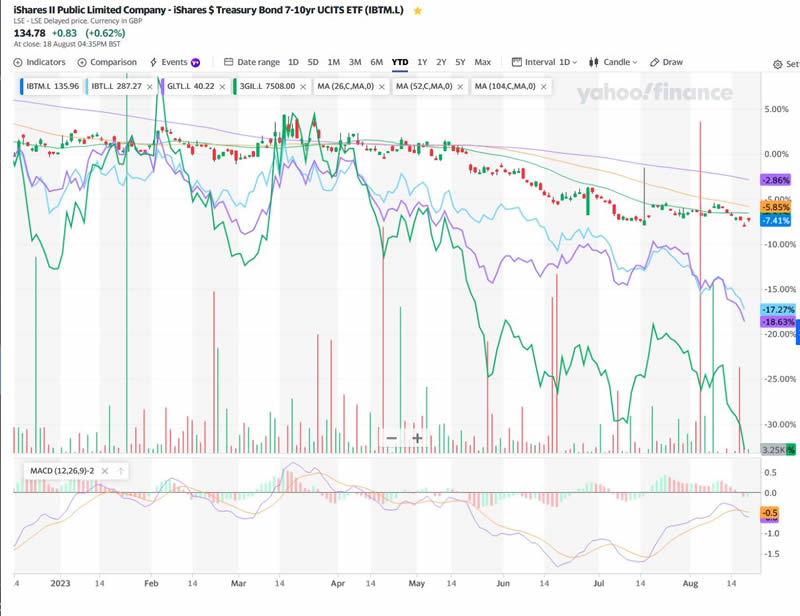The image size is (800, 616).
Task: Select the 5Y date range
Action: (x=460, y=62)
